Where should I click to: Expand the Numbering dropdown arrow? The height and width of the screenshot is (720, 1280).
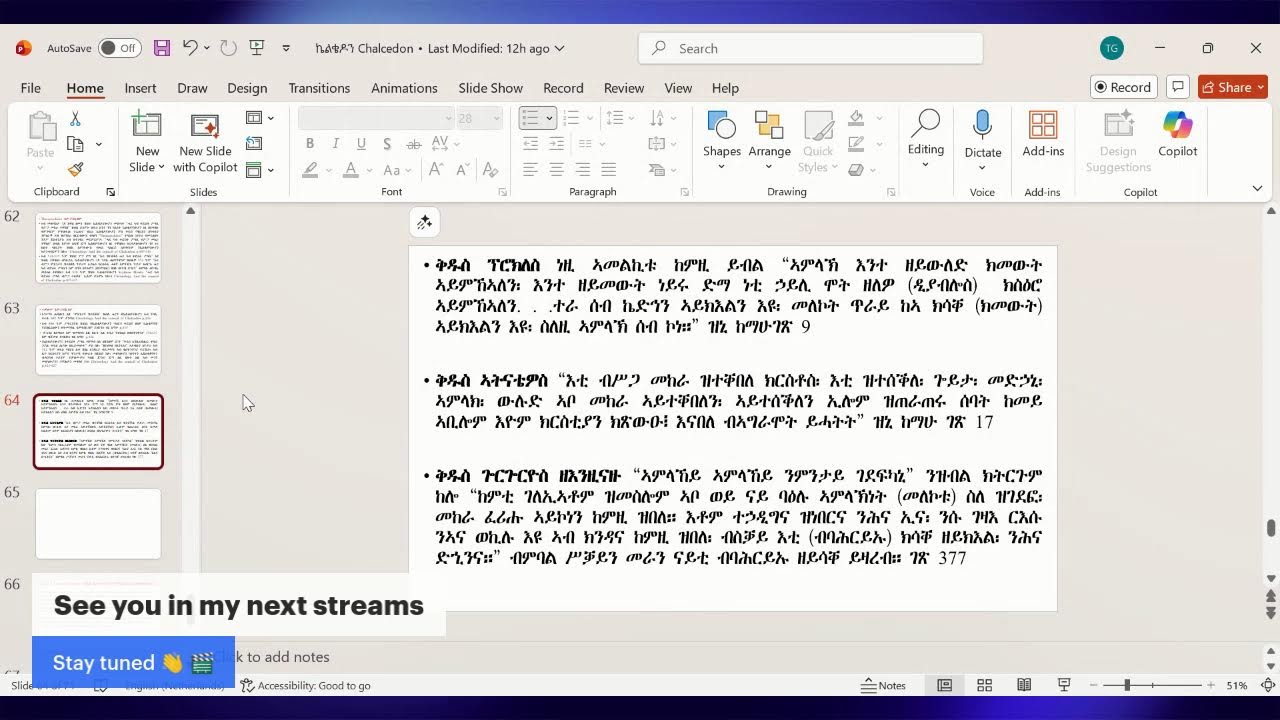click(590, 118)
